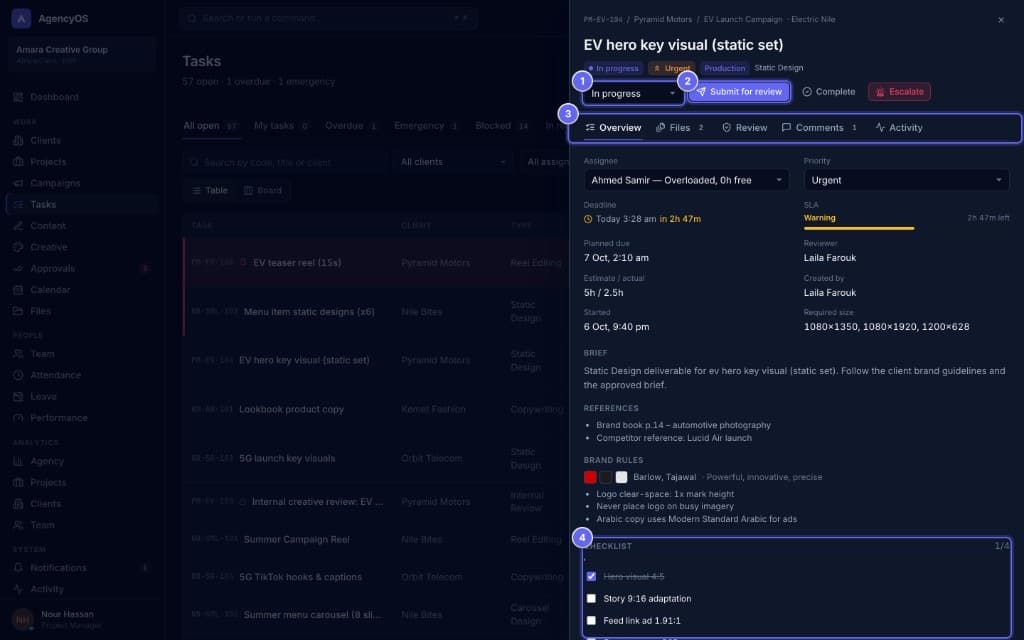This screenshot has height=640, width=1024.
Task: Click the deadline clock icon
Action: (x=588, y=219)
